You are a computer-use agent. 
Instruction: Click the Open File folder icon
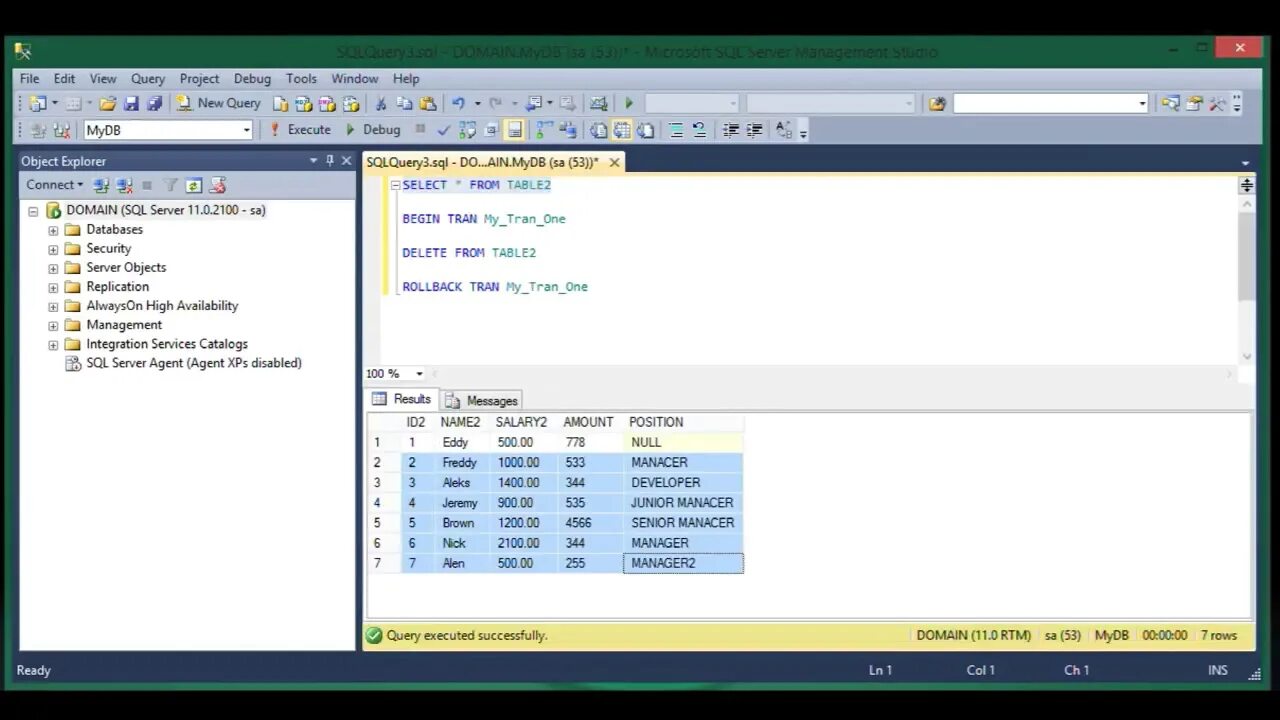coord(108,103)
